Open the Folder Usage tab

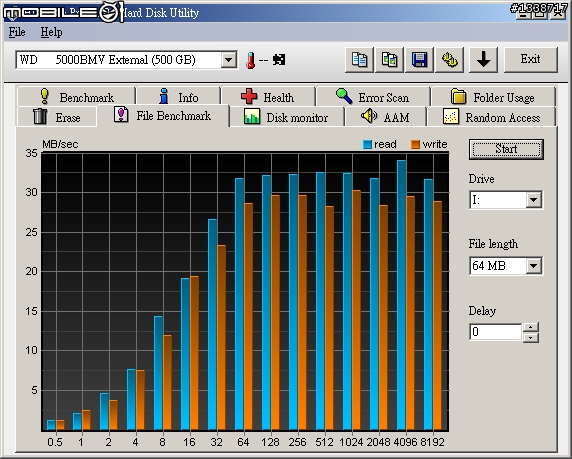tap(493, 97)
